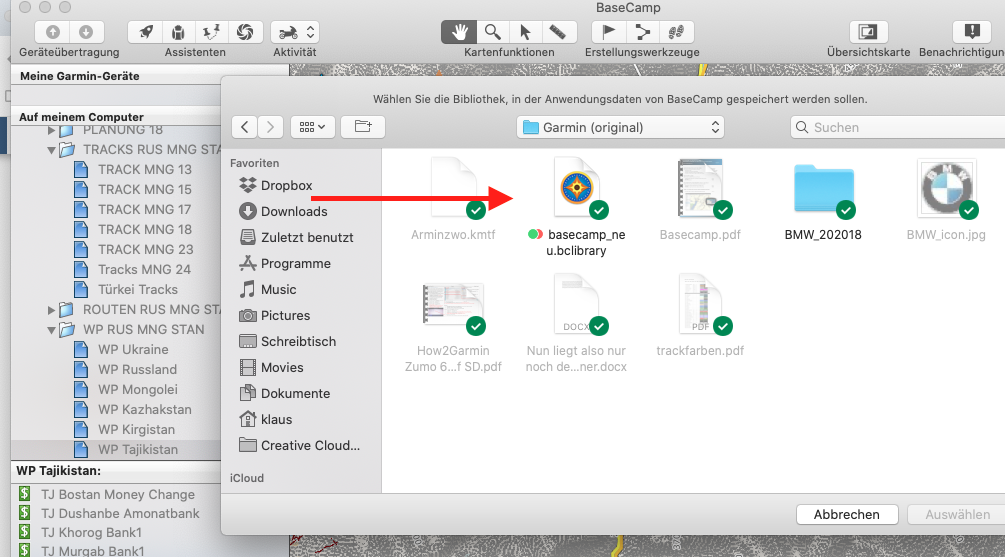Click the send to device upload icon
Screen dimensions: 1005x557
[53, 32]
